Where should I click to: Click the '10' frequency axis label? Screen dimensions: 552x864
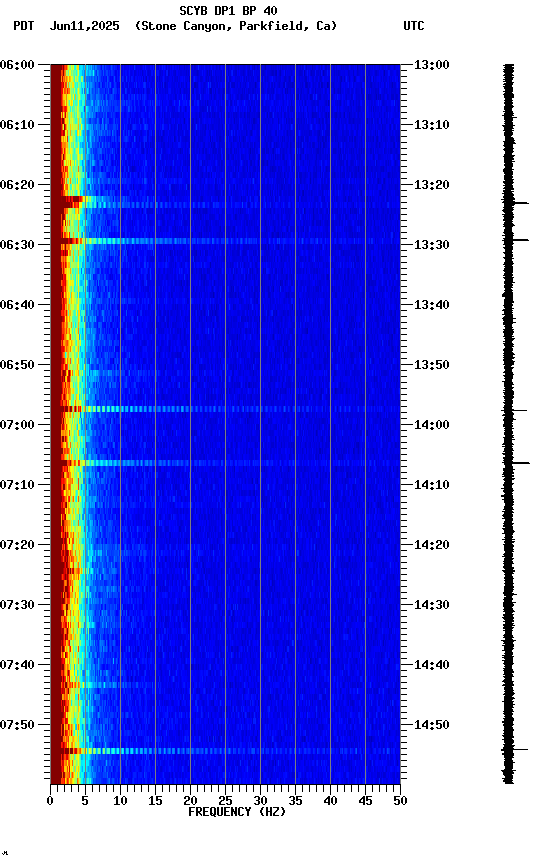point(120,801)
